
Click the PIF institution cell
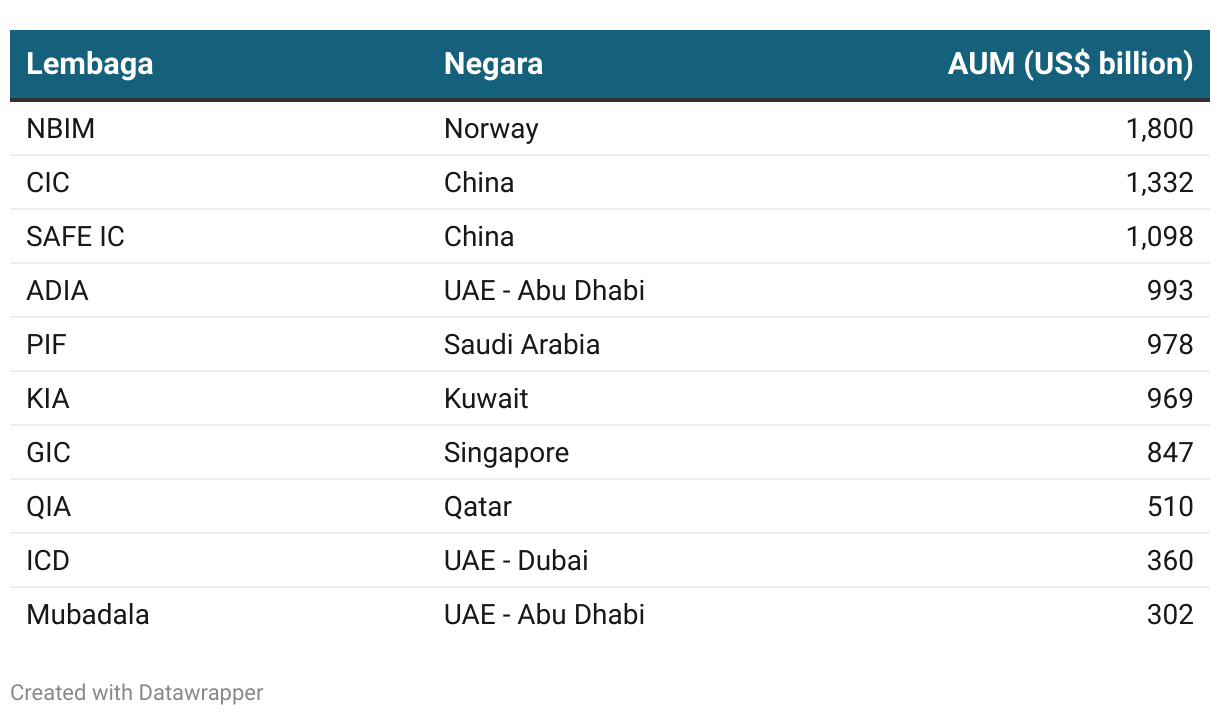pos(46,345)
